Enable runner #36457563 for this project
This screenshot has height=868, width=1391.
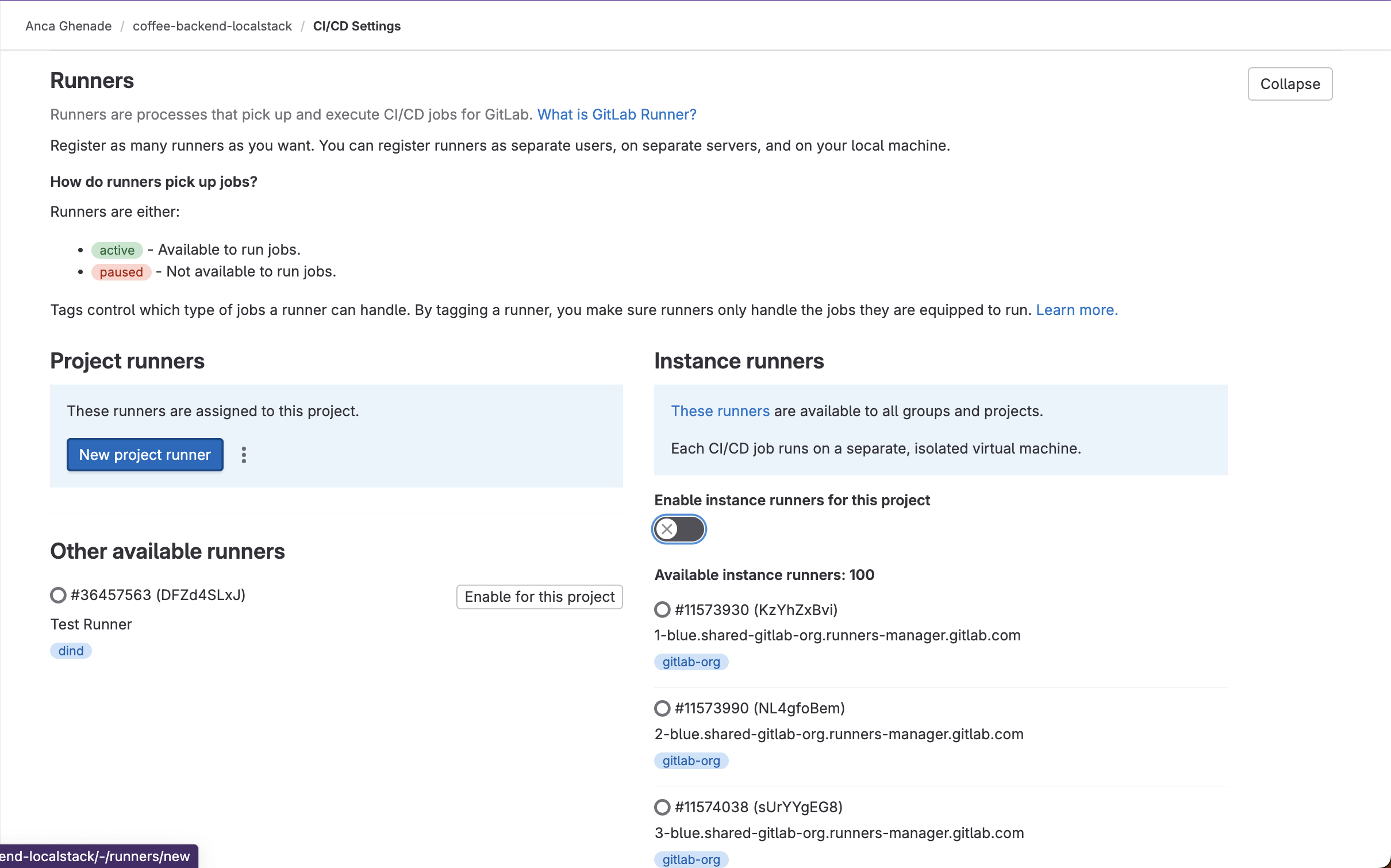pos(539,597)
